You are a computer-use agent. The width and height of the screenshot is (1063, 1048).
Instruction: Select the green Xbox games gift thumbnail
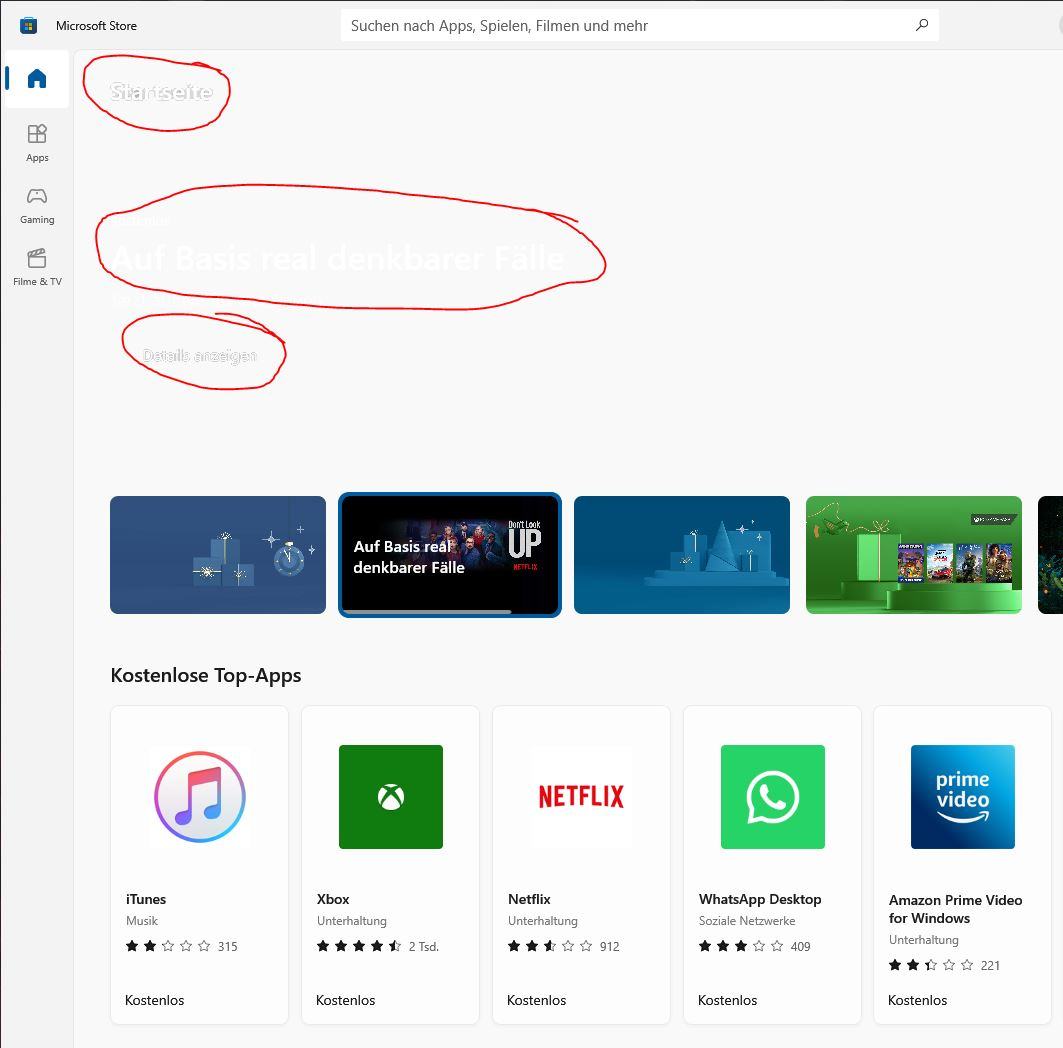coord(913,555)
